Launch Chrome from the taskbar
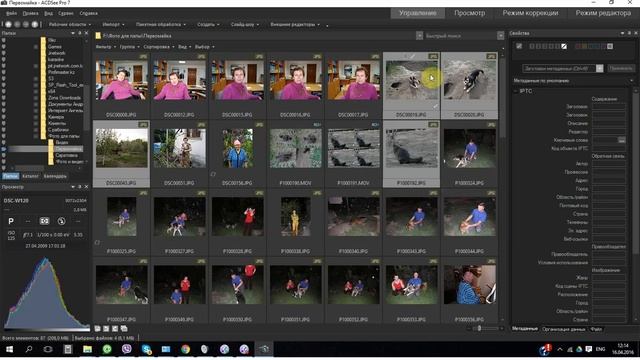The image size is (640, 360). pyautogui.click(x=185, y=349)
